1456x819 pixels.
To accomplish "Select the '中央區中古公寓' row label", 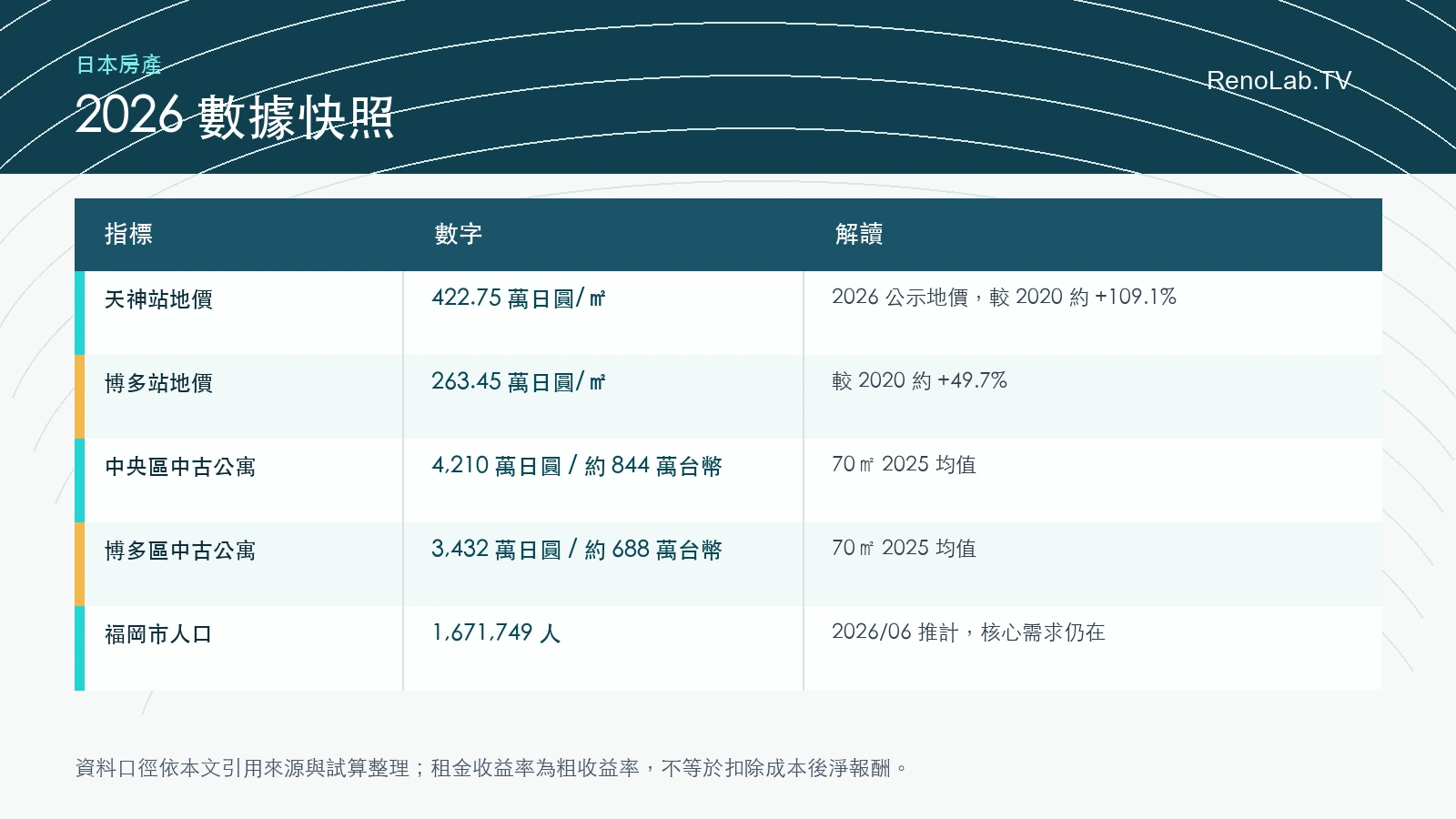I will 180,467.
